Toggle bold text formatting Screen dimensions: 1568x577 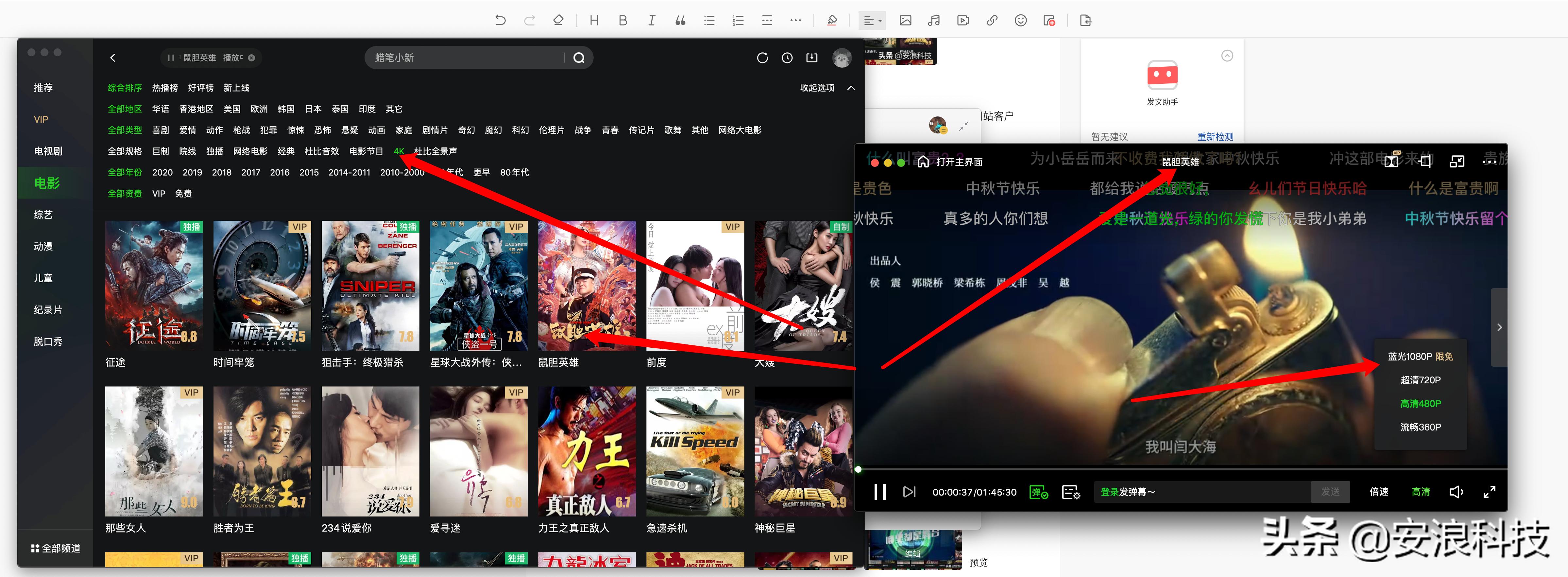623,20
